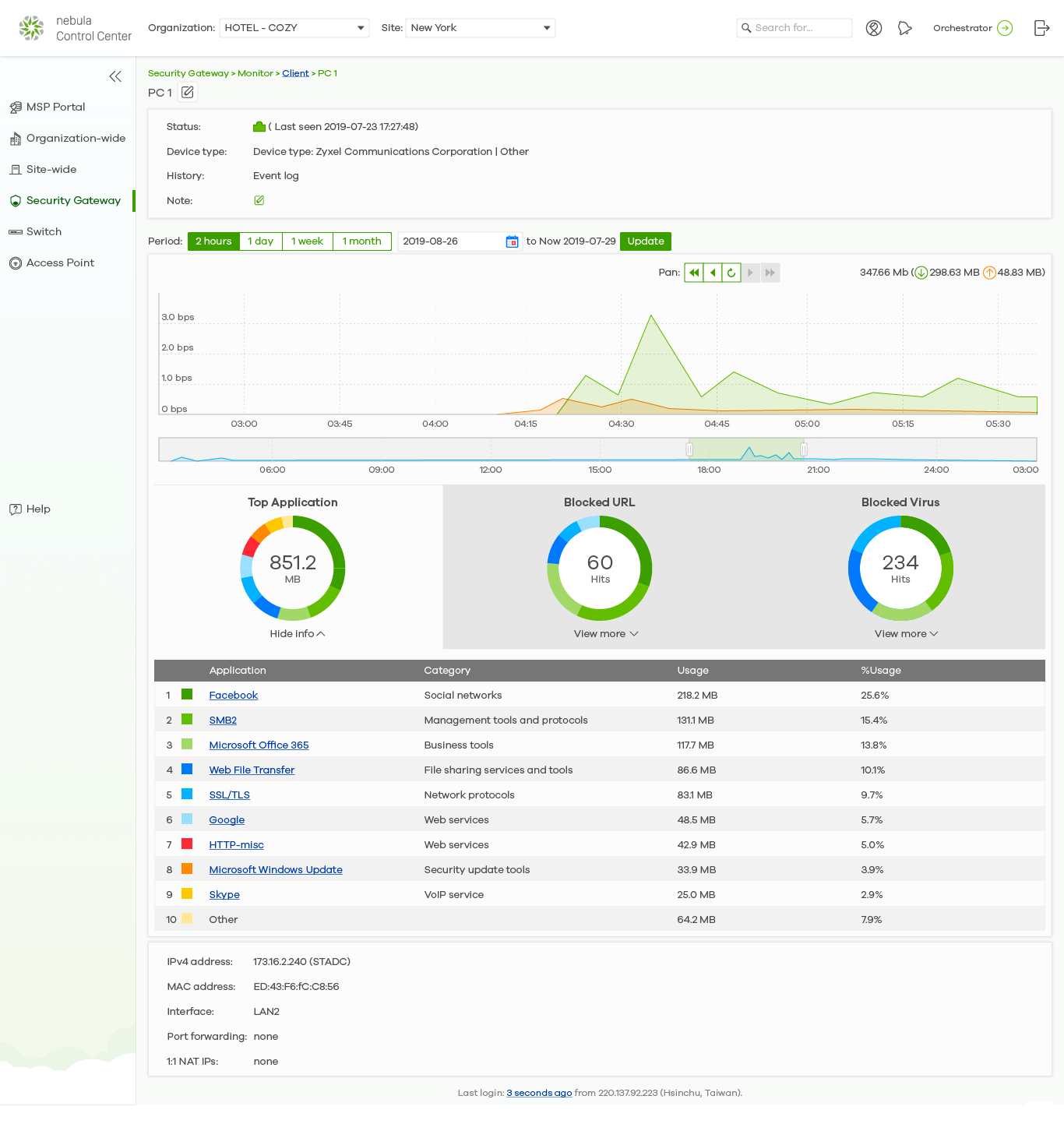This screenshot has height=1138, width=1064.
Task: Edit the PC 1 name icon
Action: [188, 93]
